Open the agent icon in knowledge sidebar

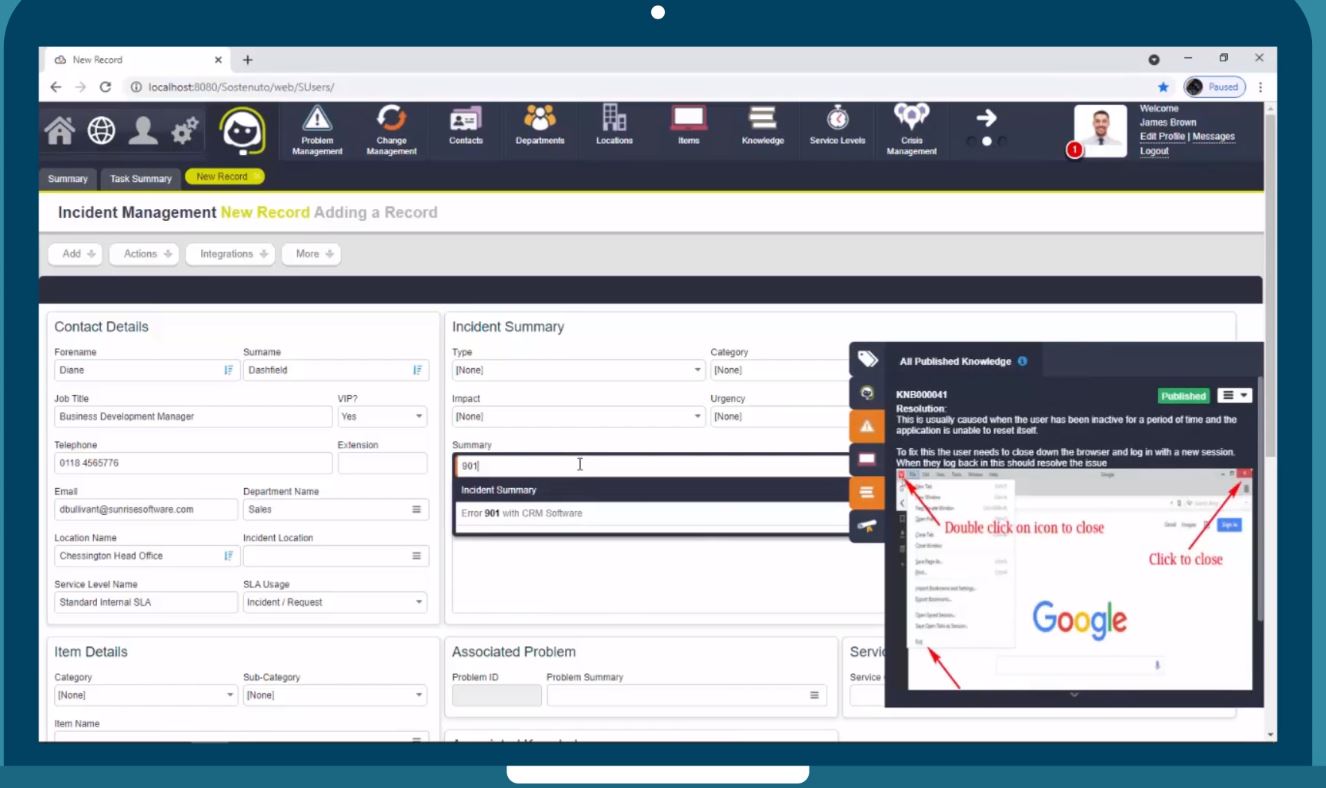(x=867, y=393)
